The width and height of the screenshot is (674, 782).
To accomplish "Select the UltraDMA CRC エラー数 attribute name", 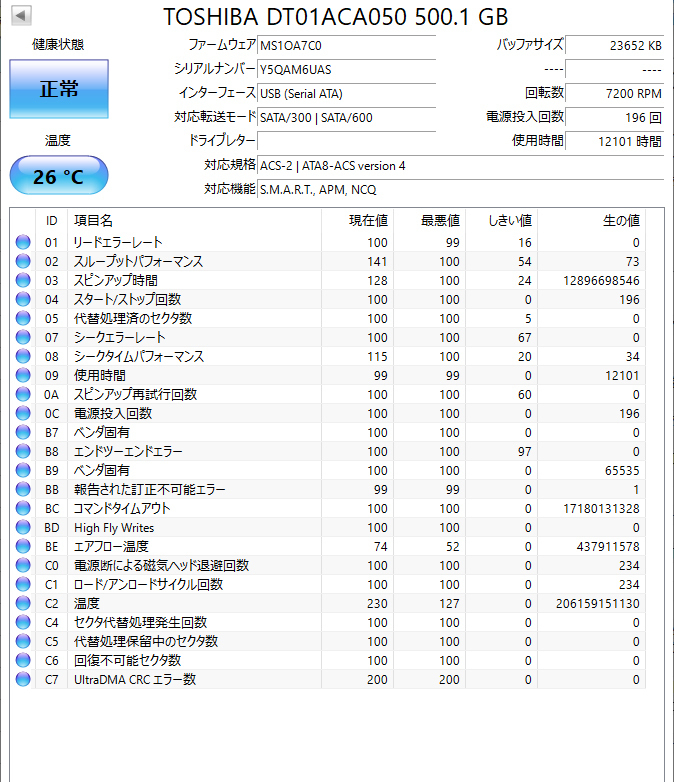I will (x=135, y=679).
